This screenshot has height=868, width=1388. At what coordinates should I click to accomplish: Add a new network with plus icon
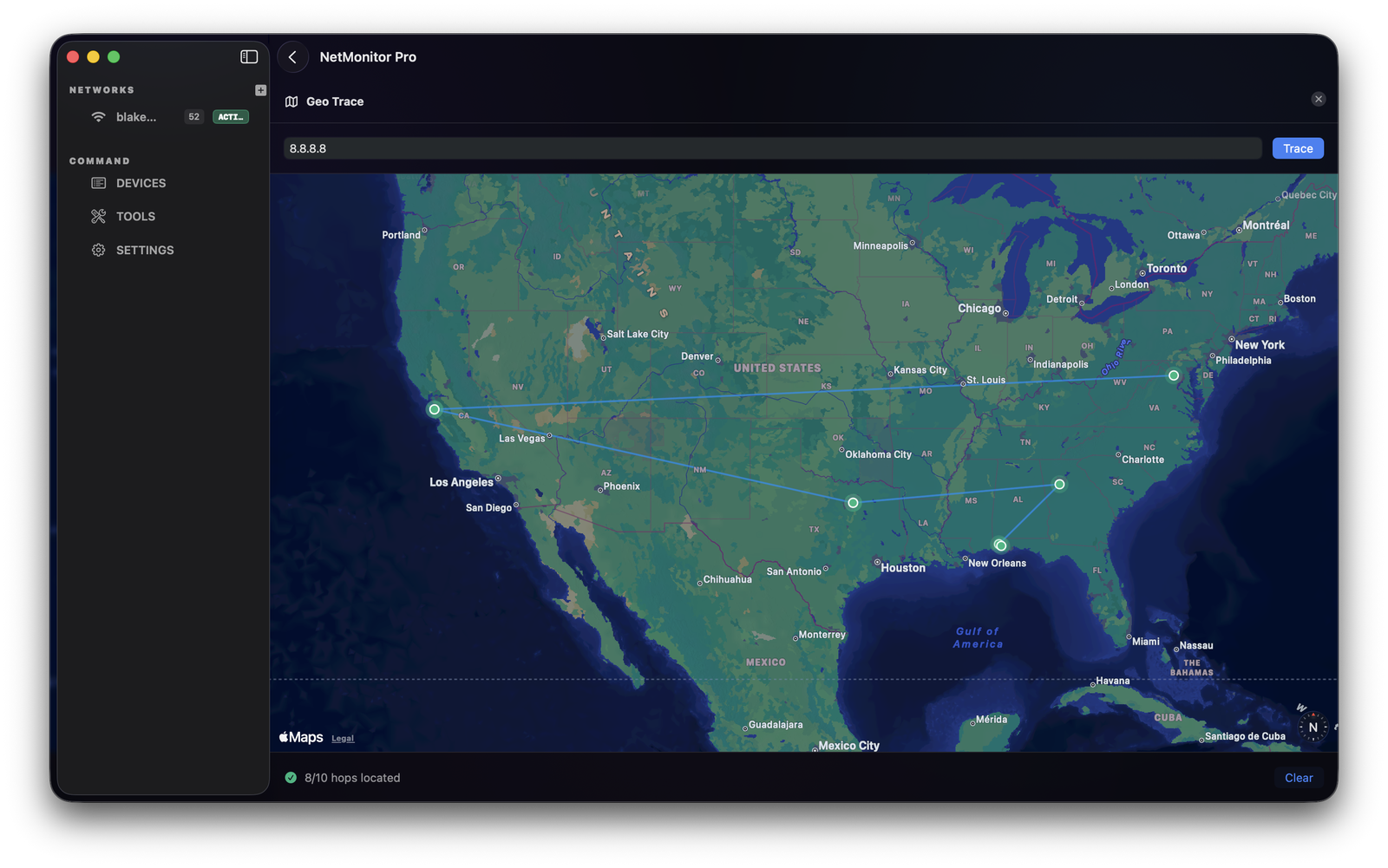click(260, 90)
